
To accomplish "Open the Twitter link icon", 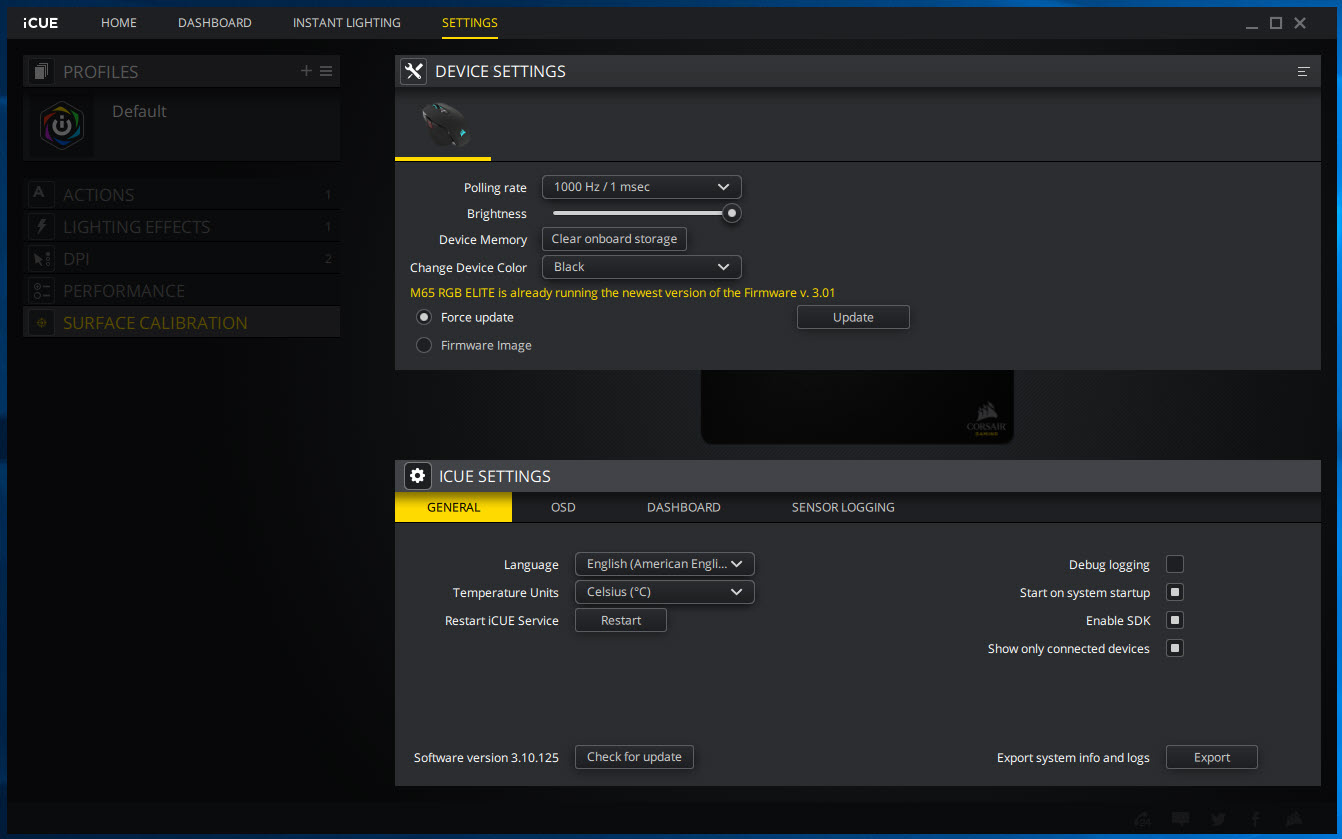I will pyautogui.click(x=1218, y=819).
